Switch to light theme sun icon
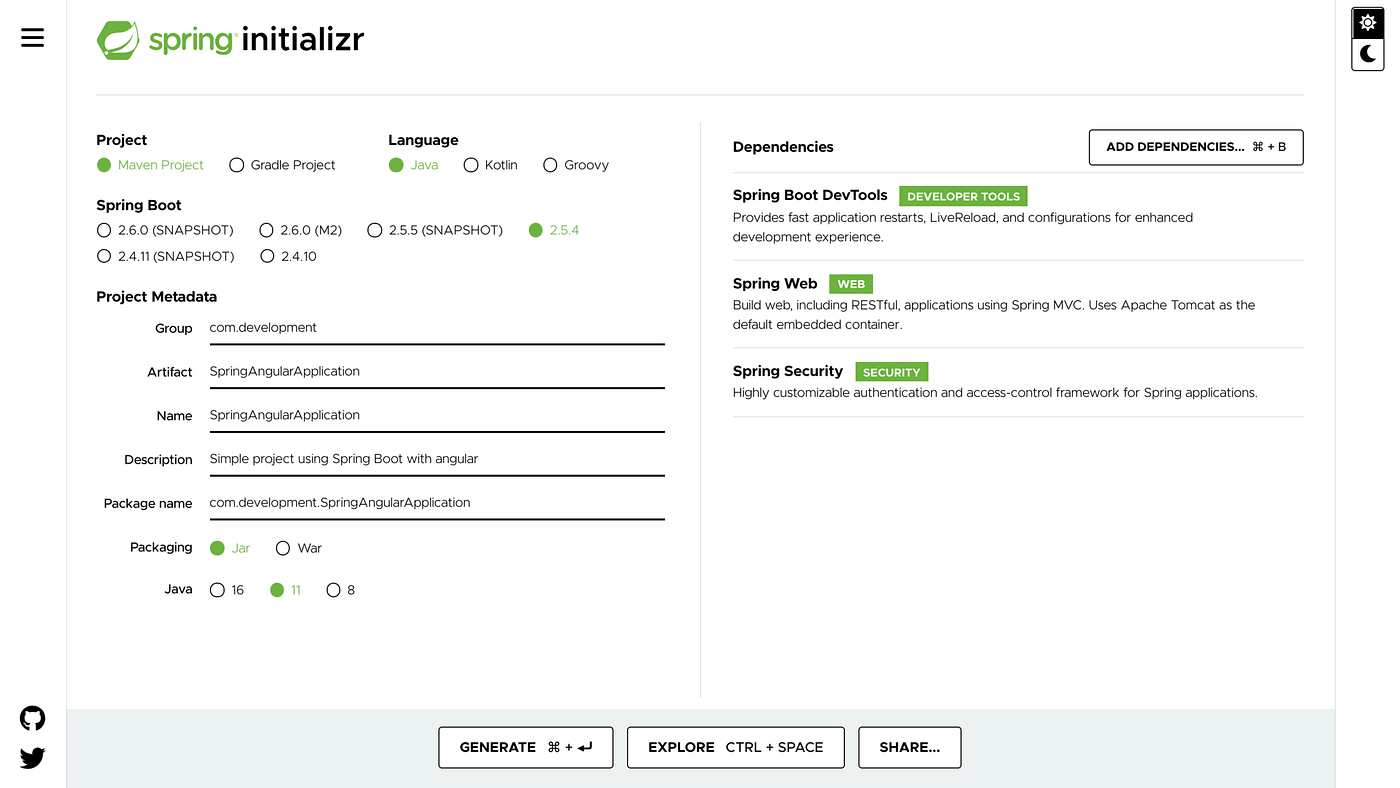This screenshot has width=1400, height=788. pyautogui.click(x=1368, y=23)
